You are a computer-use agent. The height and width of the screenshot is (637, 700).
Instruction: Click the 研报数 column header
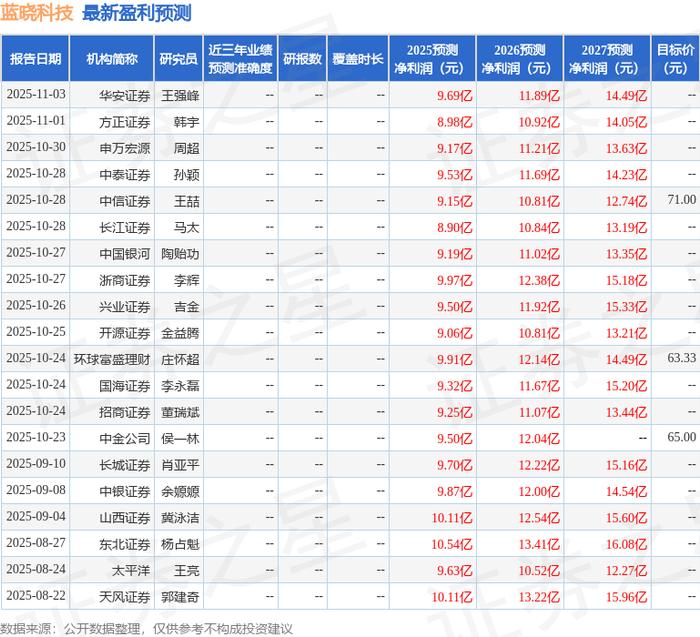(302, 59)
